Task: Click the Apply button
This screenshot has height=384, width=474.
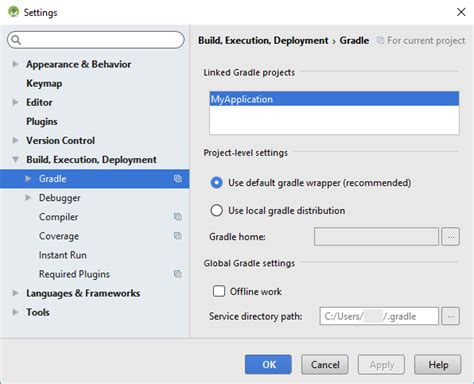Action: pos(381,365)
